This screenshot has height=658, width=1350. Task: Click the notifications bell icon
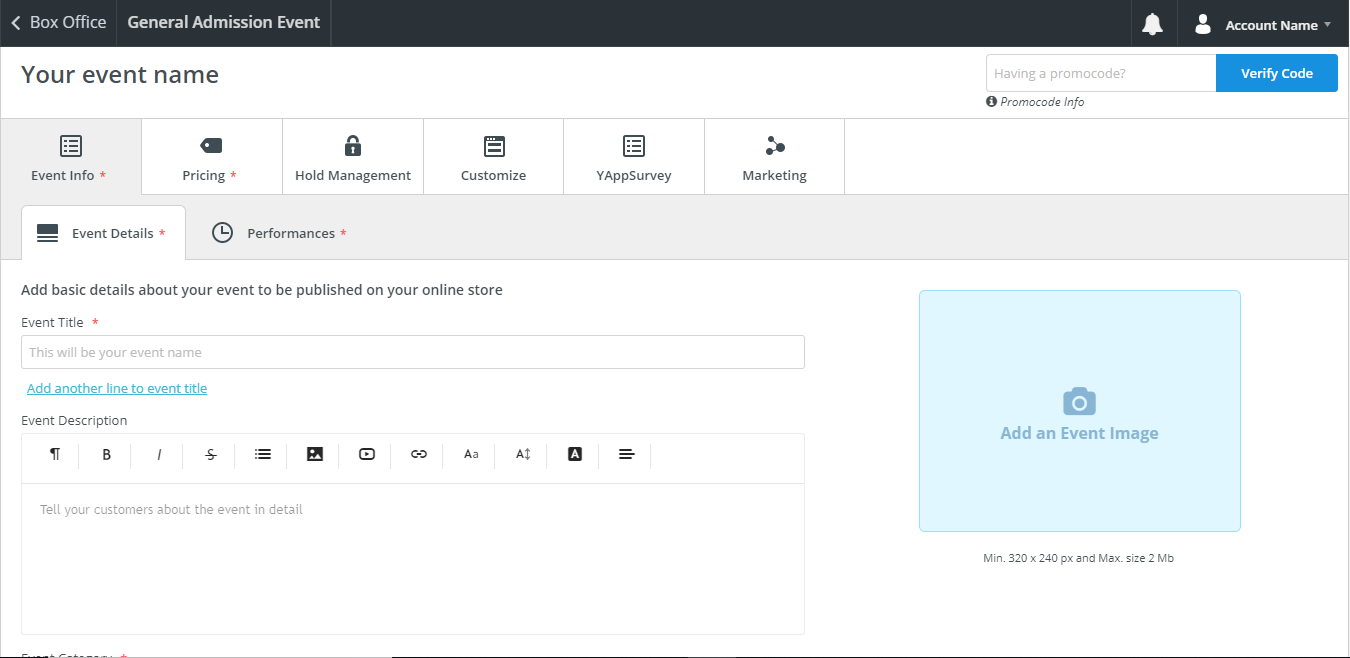click(1152, 24)
